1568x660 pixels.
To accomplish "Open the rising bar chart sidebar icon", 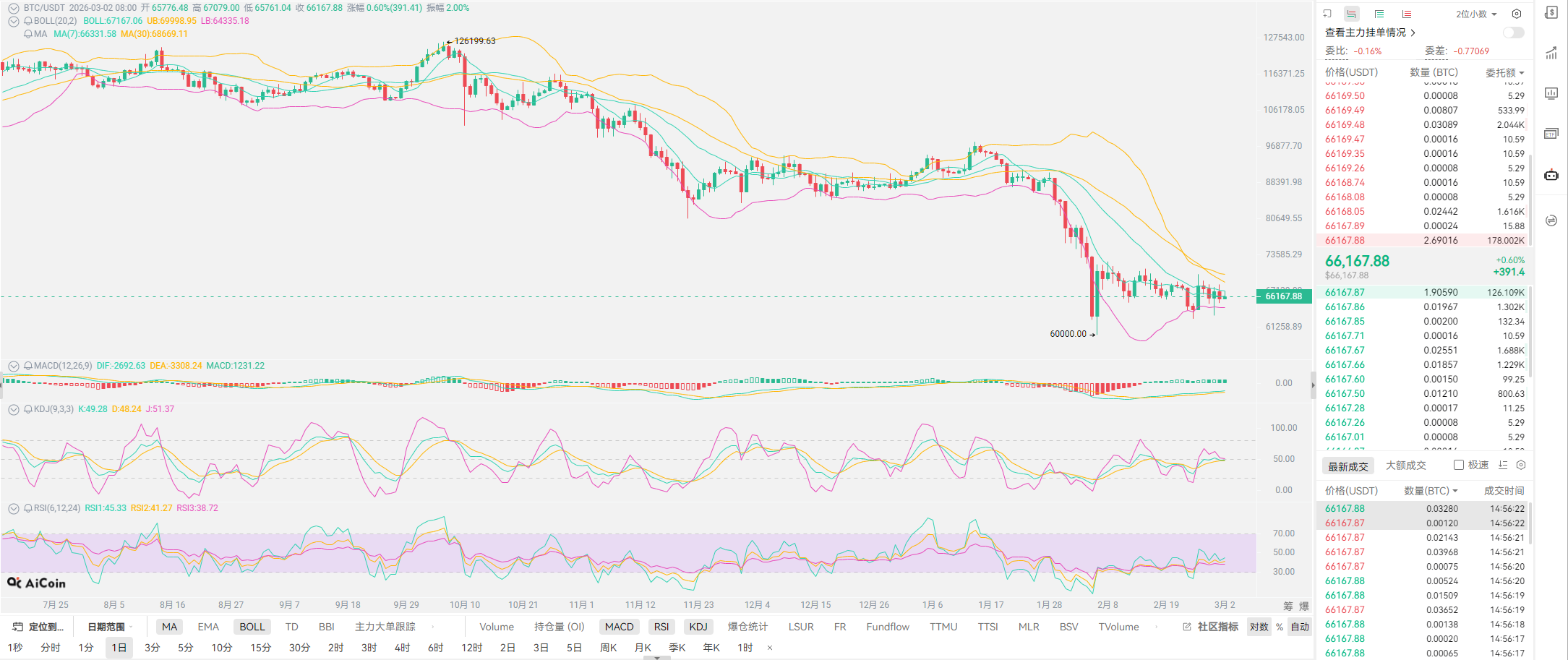I will (x=1551, y=53).
